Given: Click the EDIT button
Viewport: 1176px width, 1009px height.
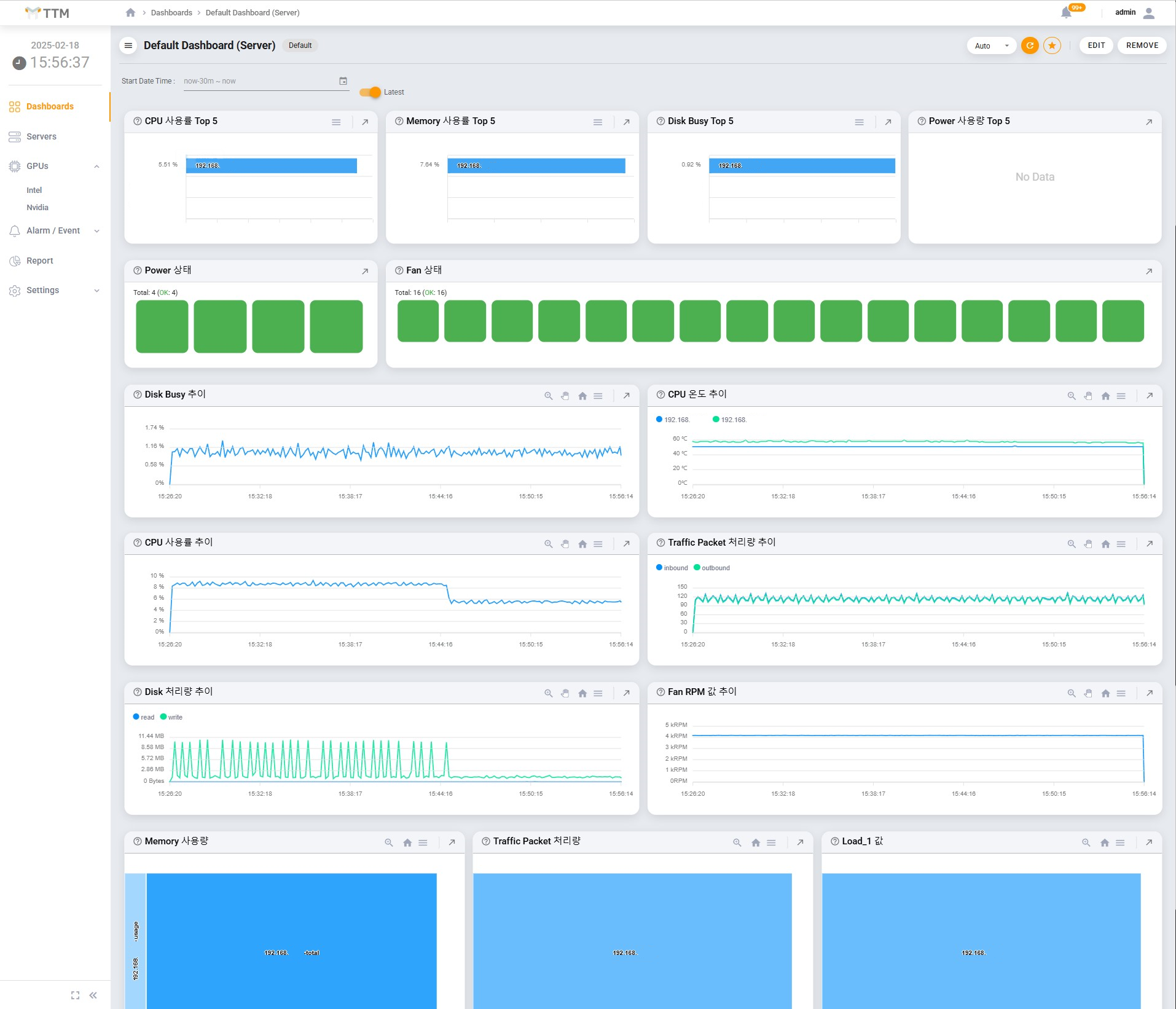Looking at the screenshot, I should [1096, 45].
